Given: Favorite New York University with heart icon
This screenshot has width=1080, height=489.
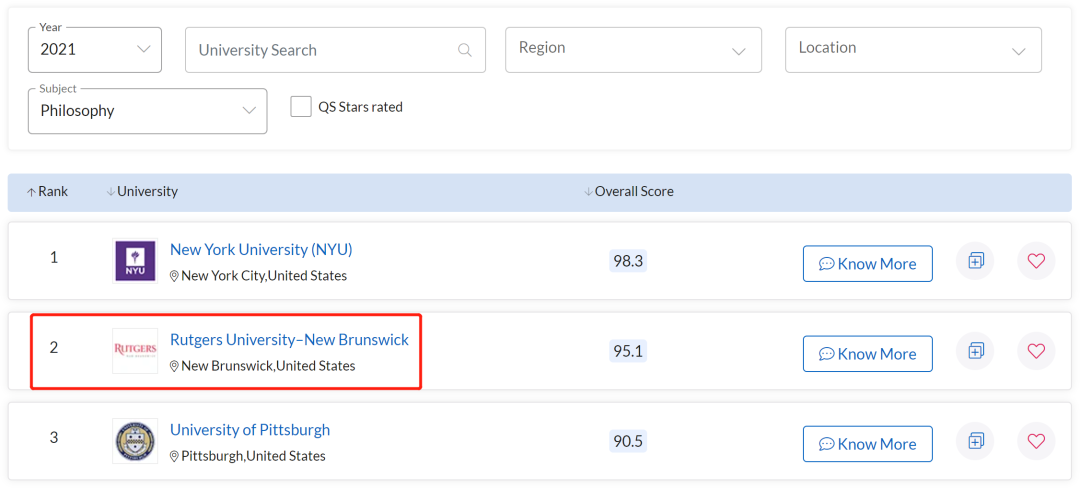Looking at the screenshot, I should pos(1036,262).
